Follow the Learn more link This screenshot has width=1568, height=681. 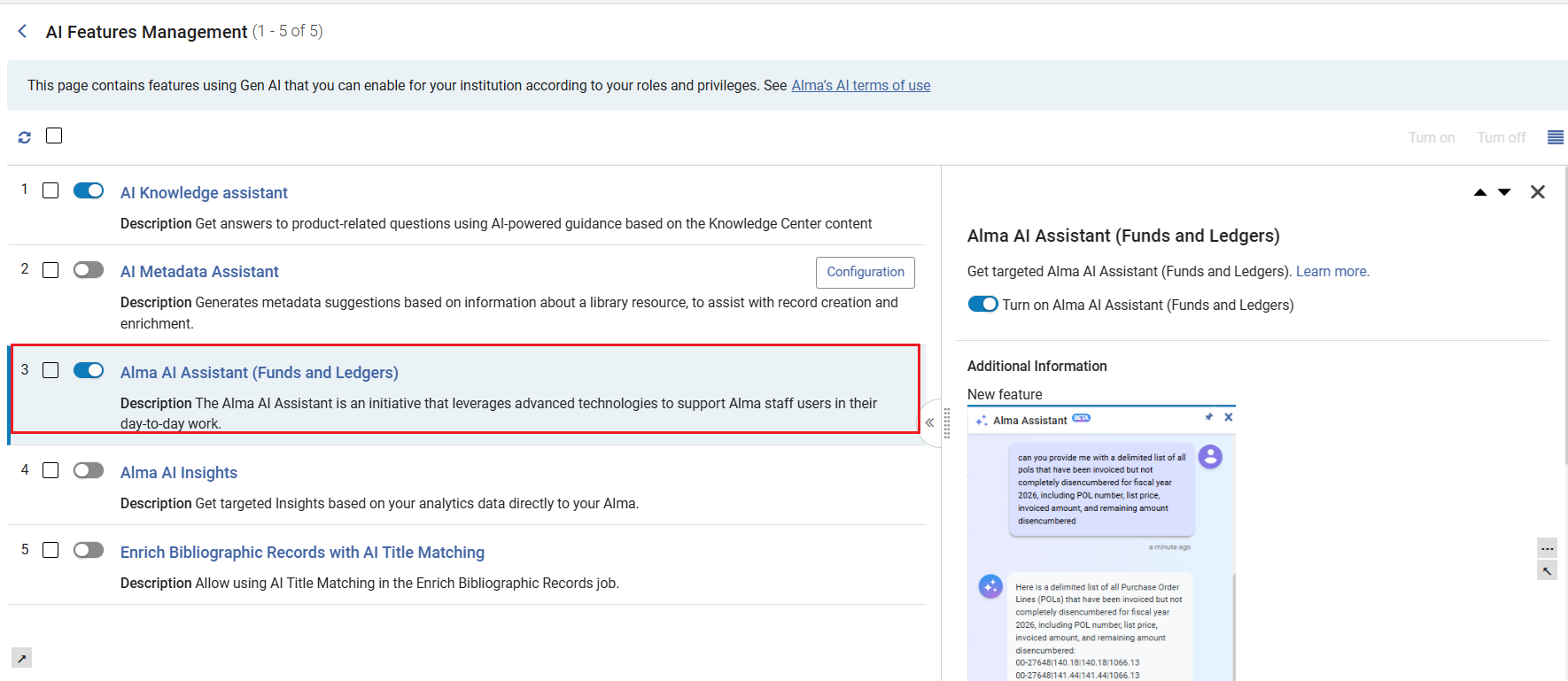[1332, 271]
